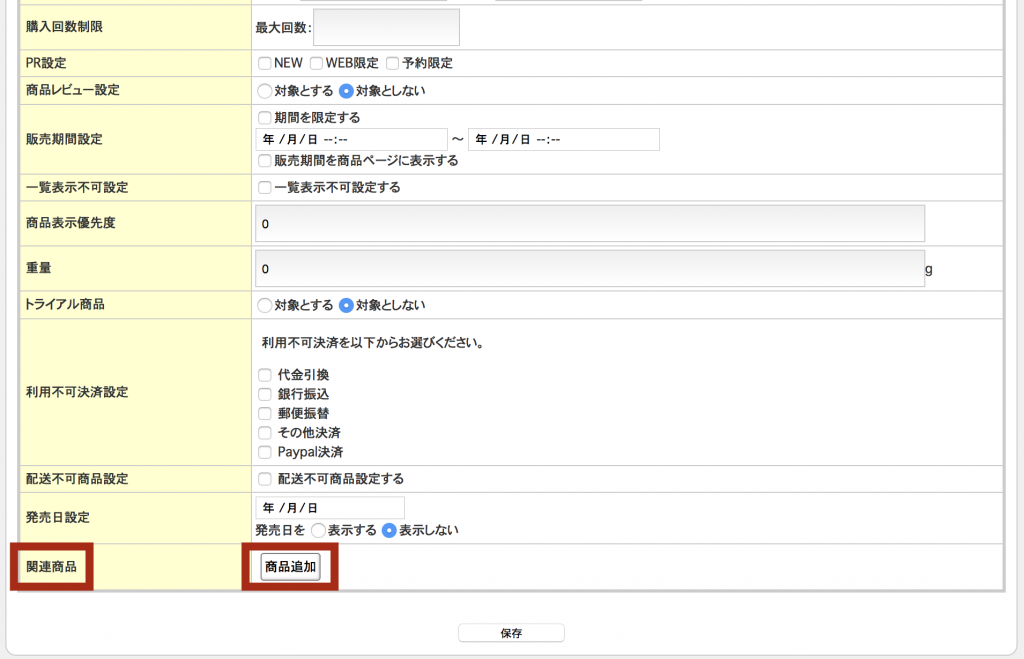
Task: Disable その他決済 payment method
Action: [264, 432]
